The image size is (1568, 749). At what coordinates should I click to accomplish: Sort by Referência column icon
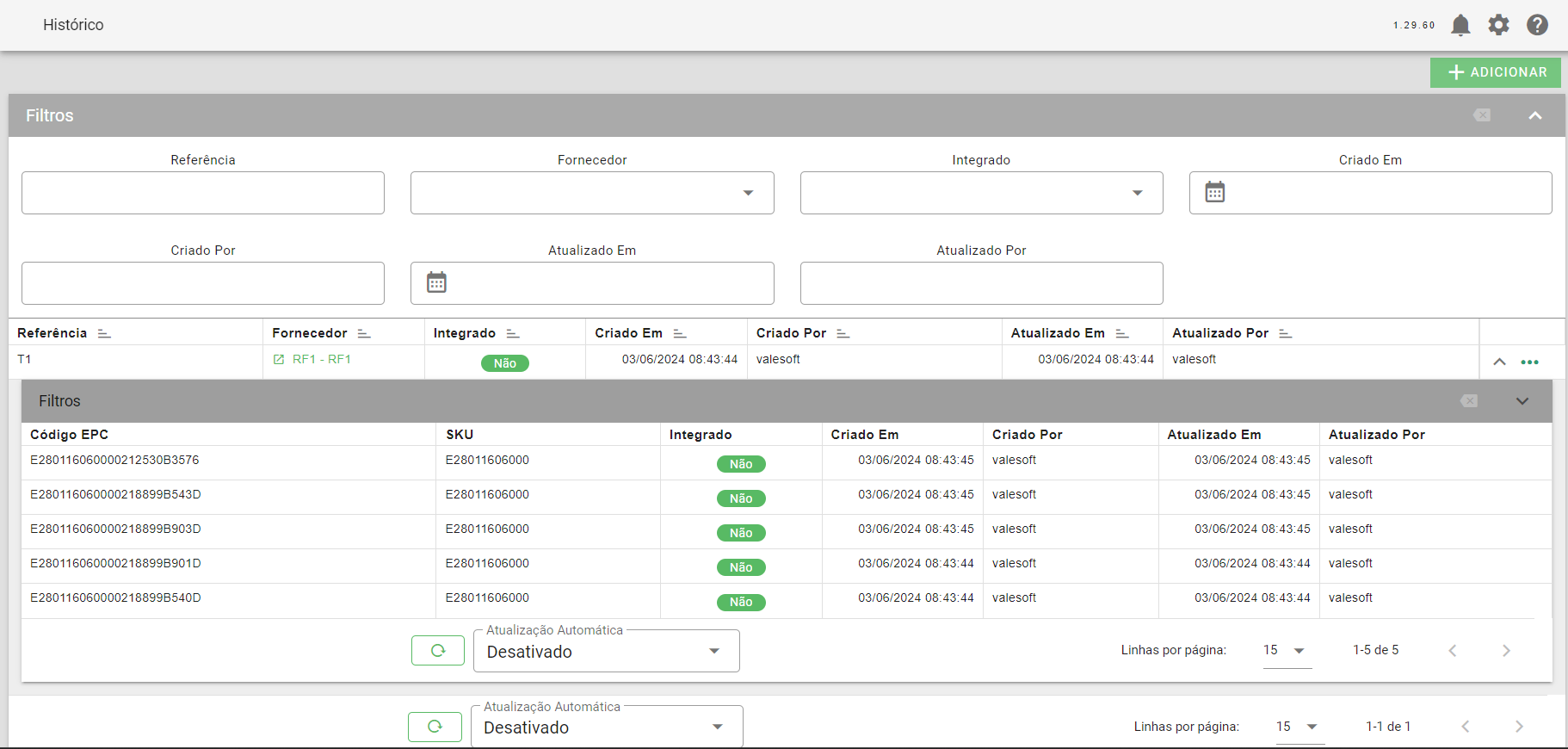pyautogui.click(x=104, y=333)
